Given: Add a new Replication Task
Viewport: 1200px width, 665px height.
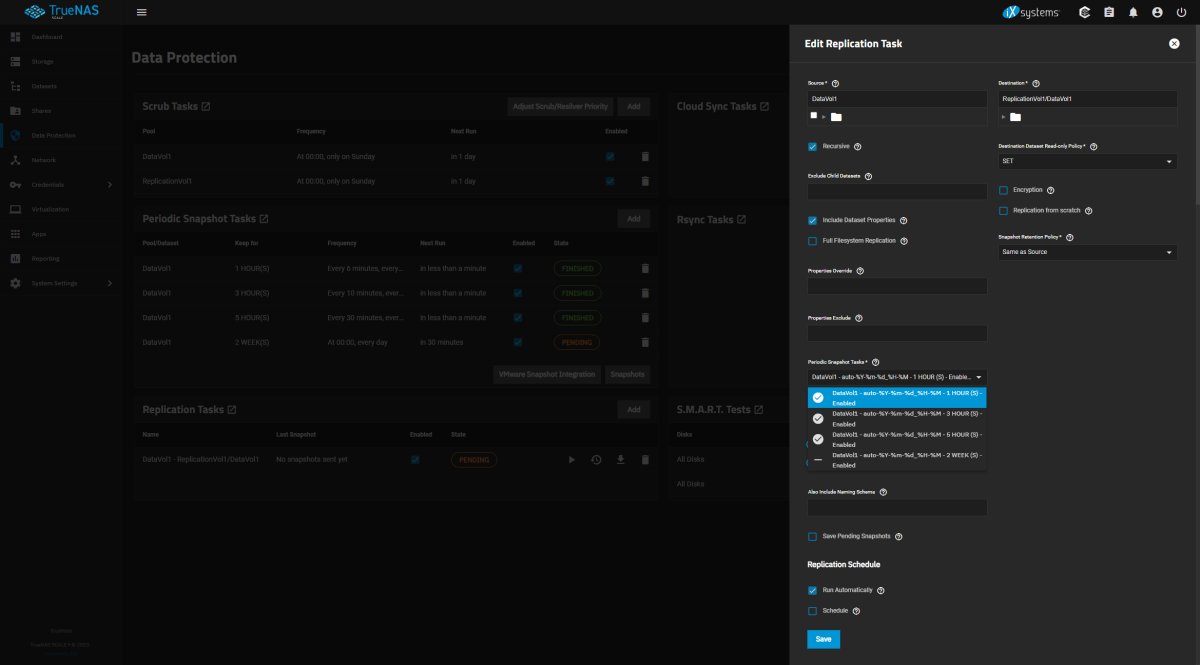Looking at the screenshot, I should pos(634,410).
